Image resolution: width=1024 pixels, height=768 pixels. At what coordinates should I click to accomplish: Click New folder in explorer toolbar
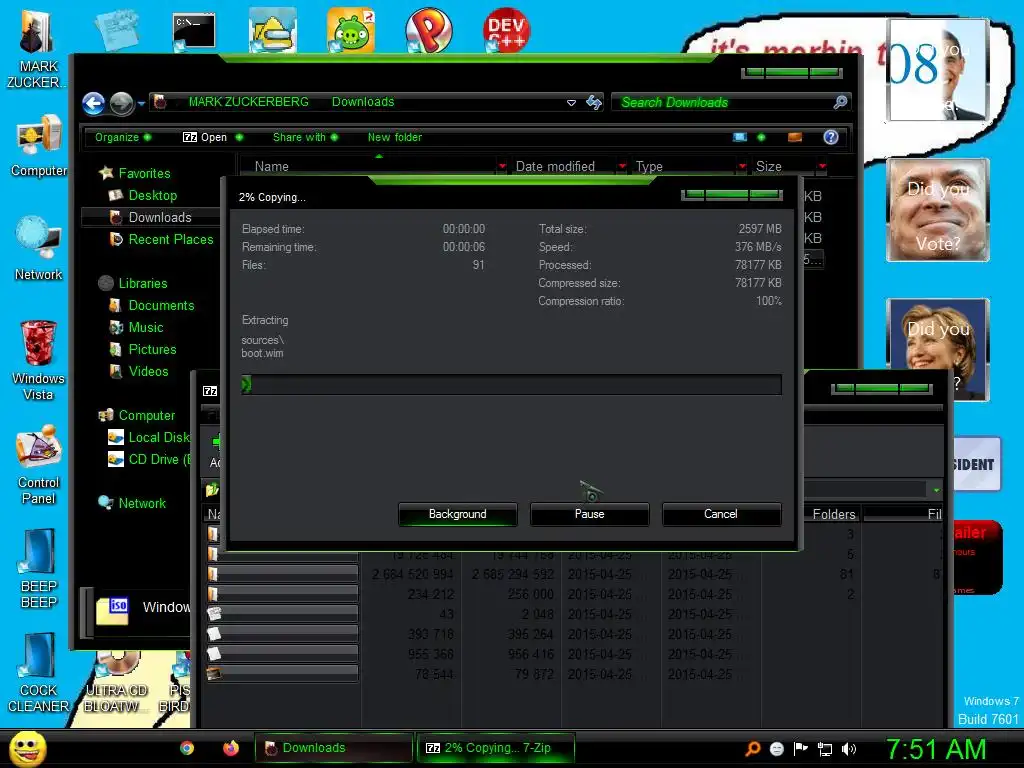394,137
